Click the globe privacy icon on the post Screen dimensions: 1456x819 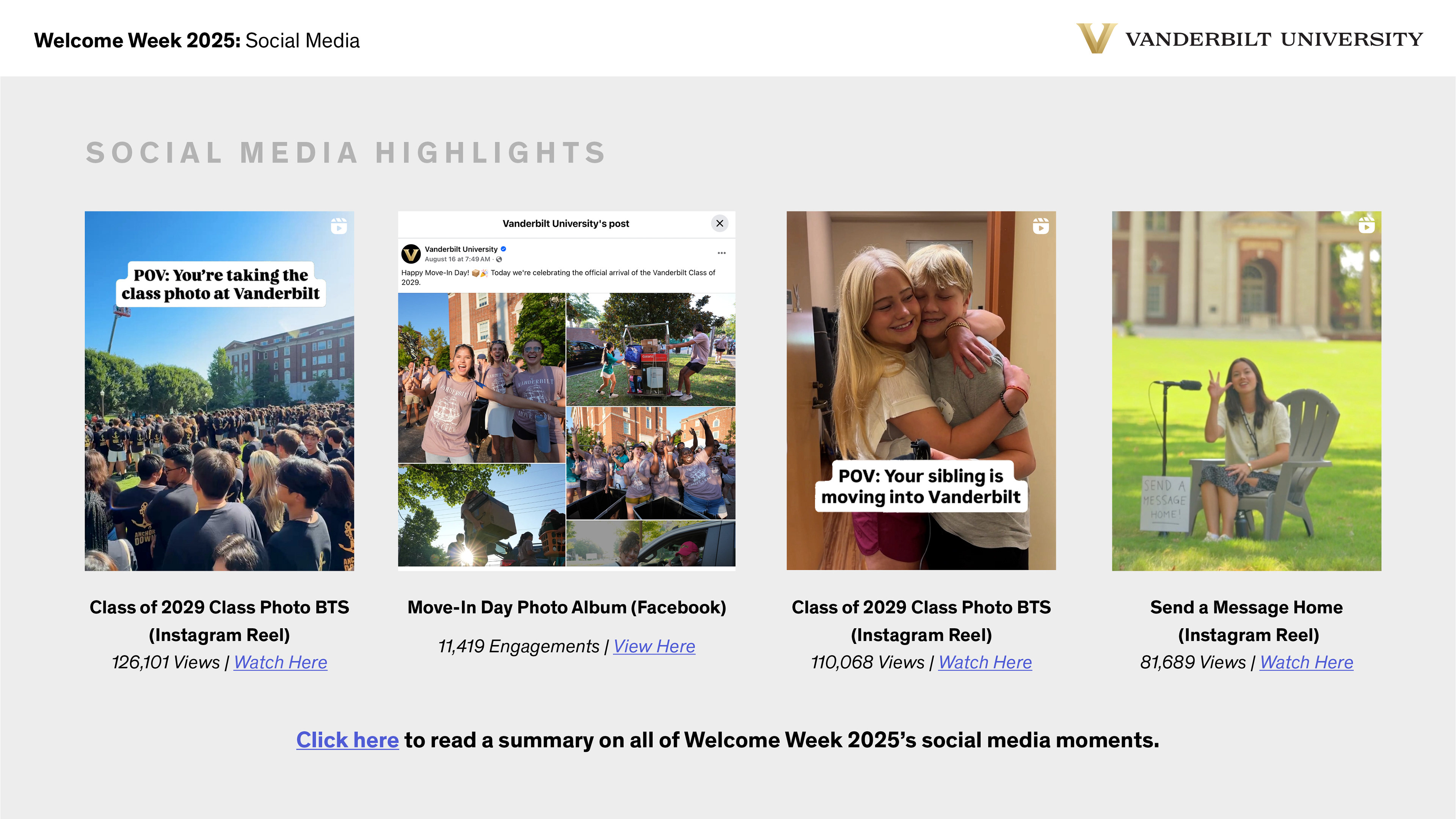499,259
